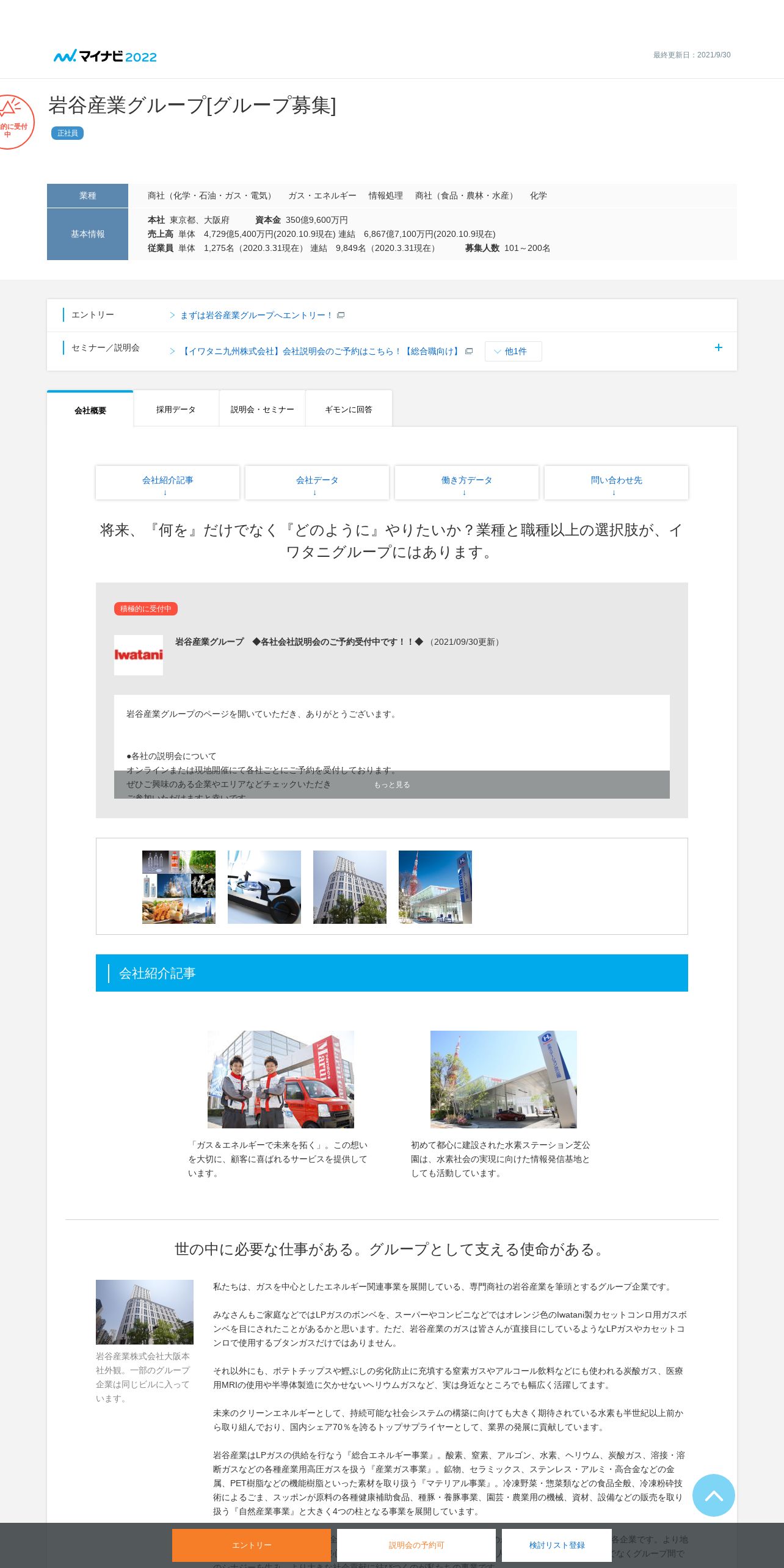
Task: Click the 大阪本社 exterior photo
Action: (x=145, y=1312)
